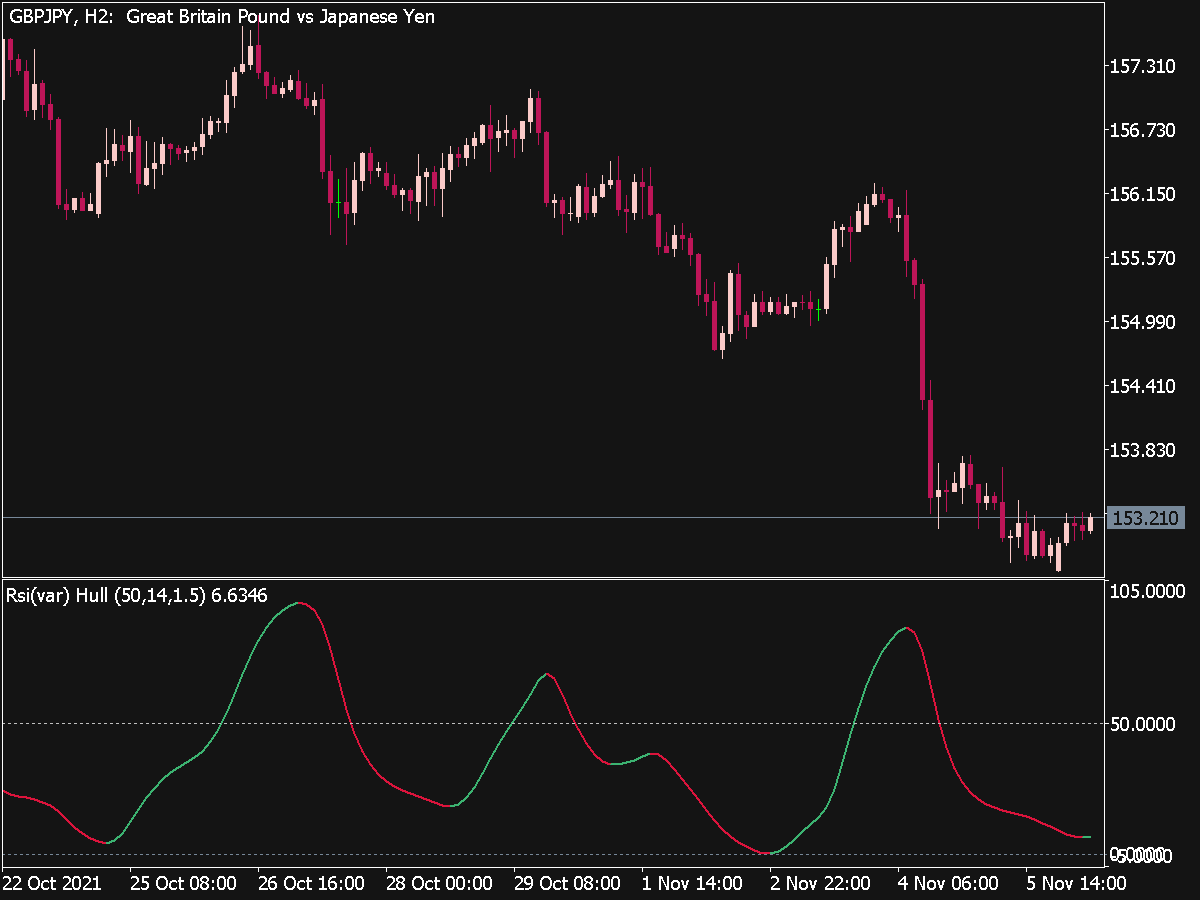This screenshot has height=900, width=1200.
Task: Click the 154.410 price axis label
Action: click(x=1142, y=386)
